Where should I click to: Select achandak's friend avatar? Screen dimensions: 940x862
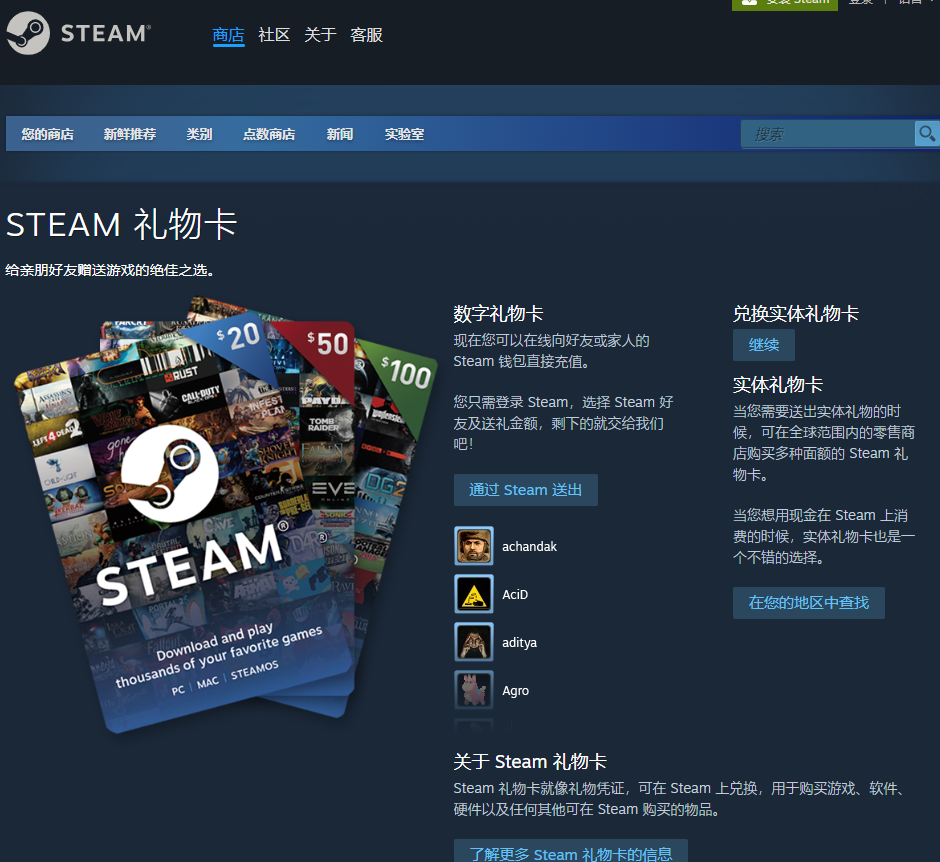tap(474, 546)
